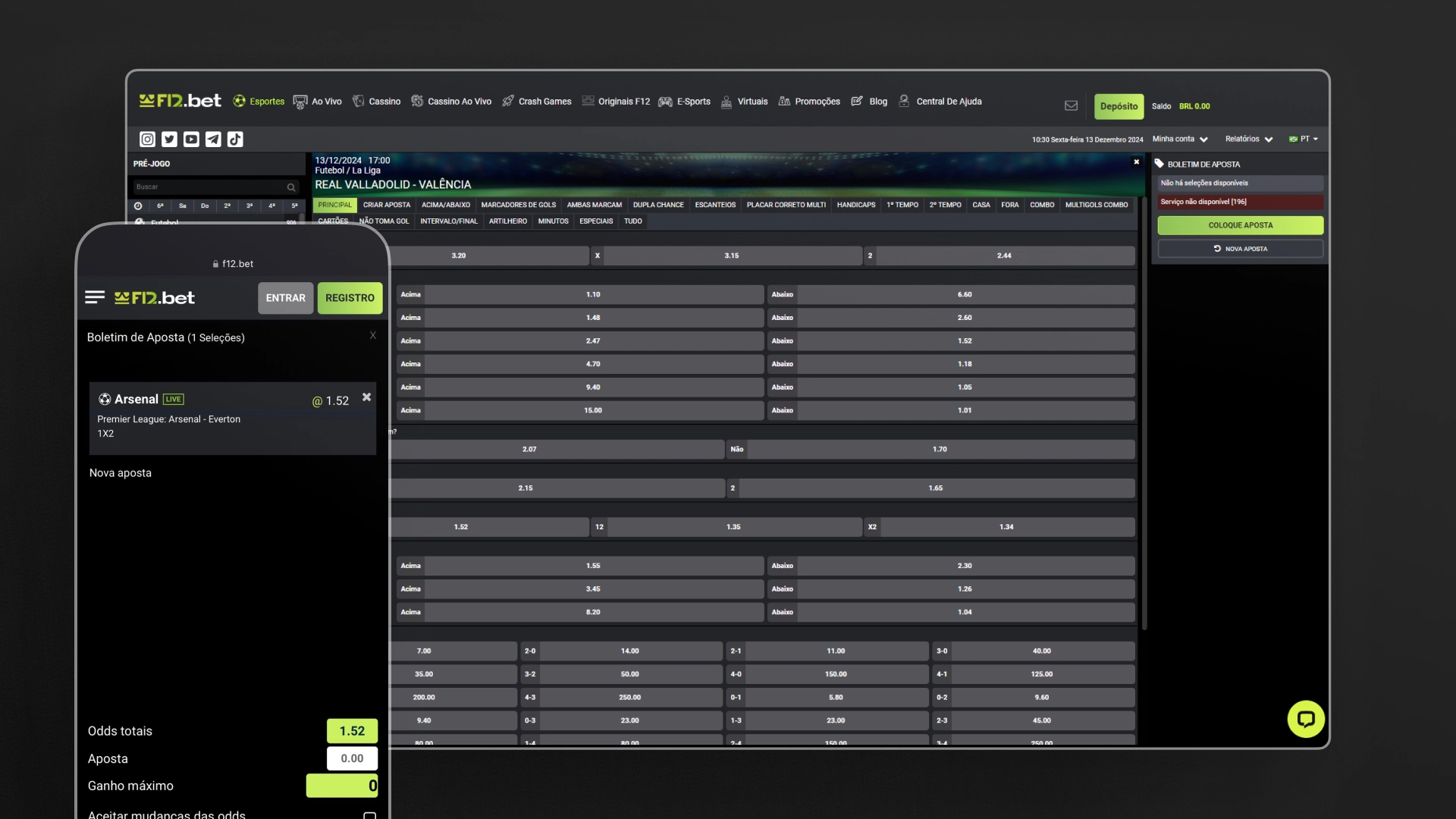Select correct score 2-0 at 14.00
This screenshot has width=1456, height=819.
621,651
